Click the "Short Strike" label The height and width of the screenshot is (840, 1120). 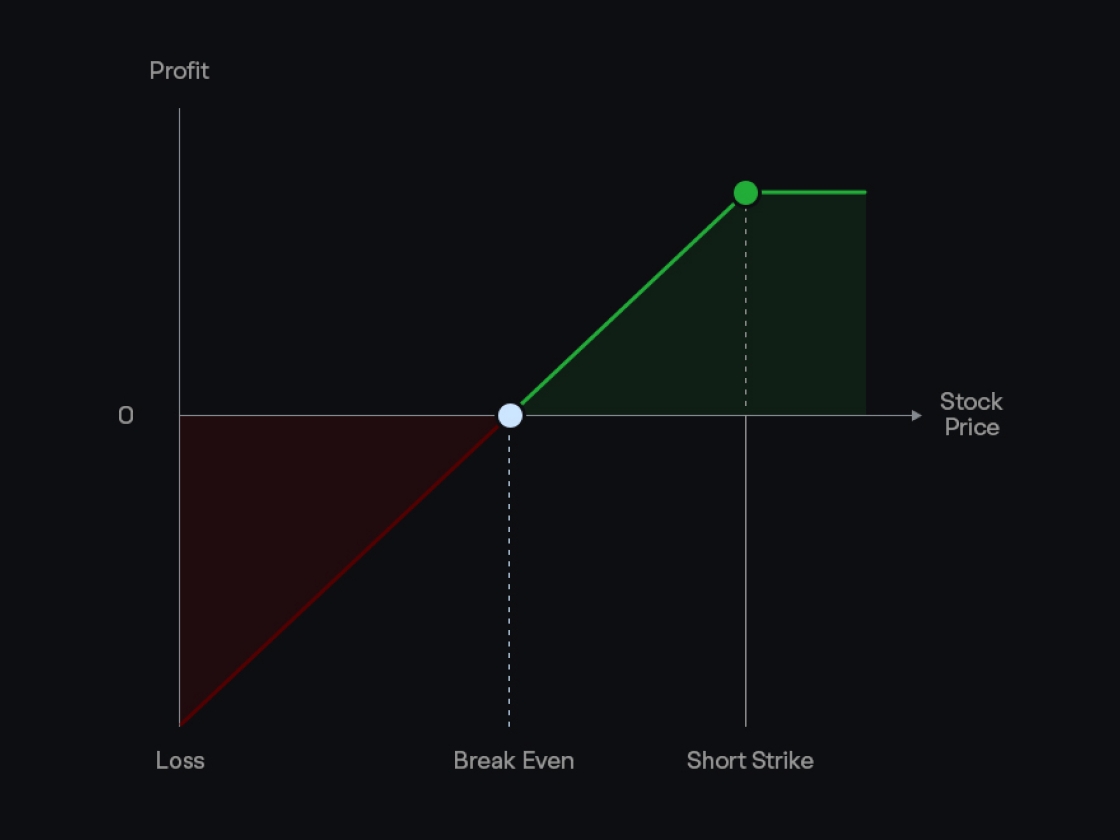750,761
